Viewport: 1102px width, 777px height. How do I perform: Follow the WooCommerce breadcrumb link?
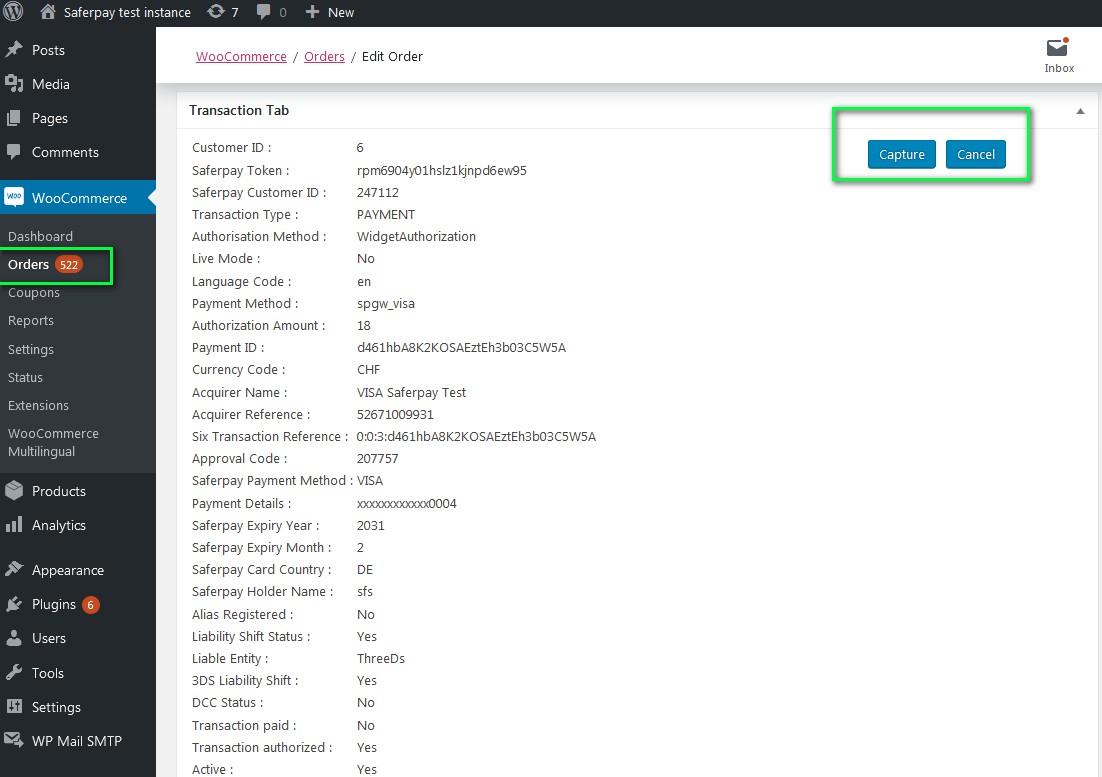(x=241, y=56)
